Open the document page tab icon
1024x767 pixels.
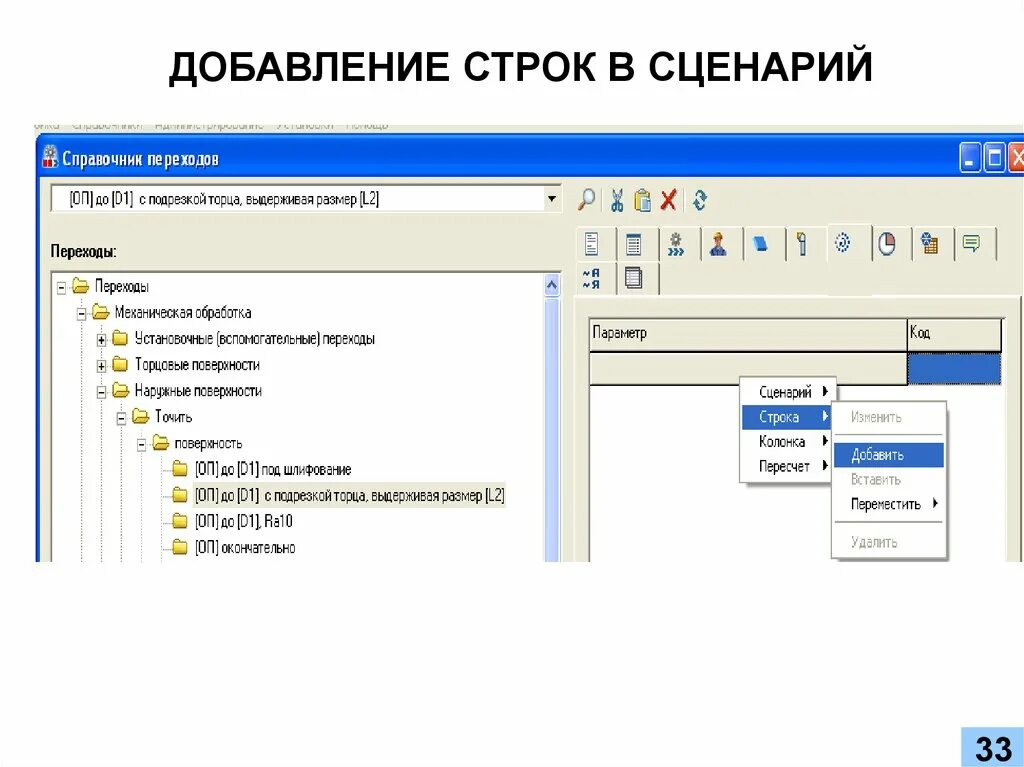(x=592, y=244)
